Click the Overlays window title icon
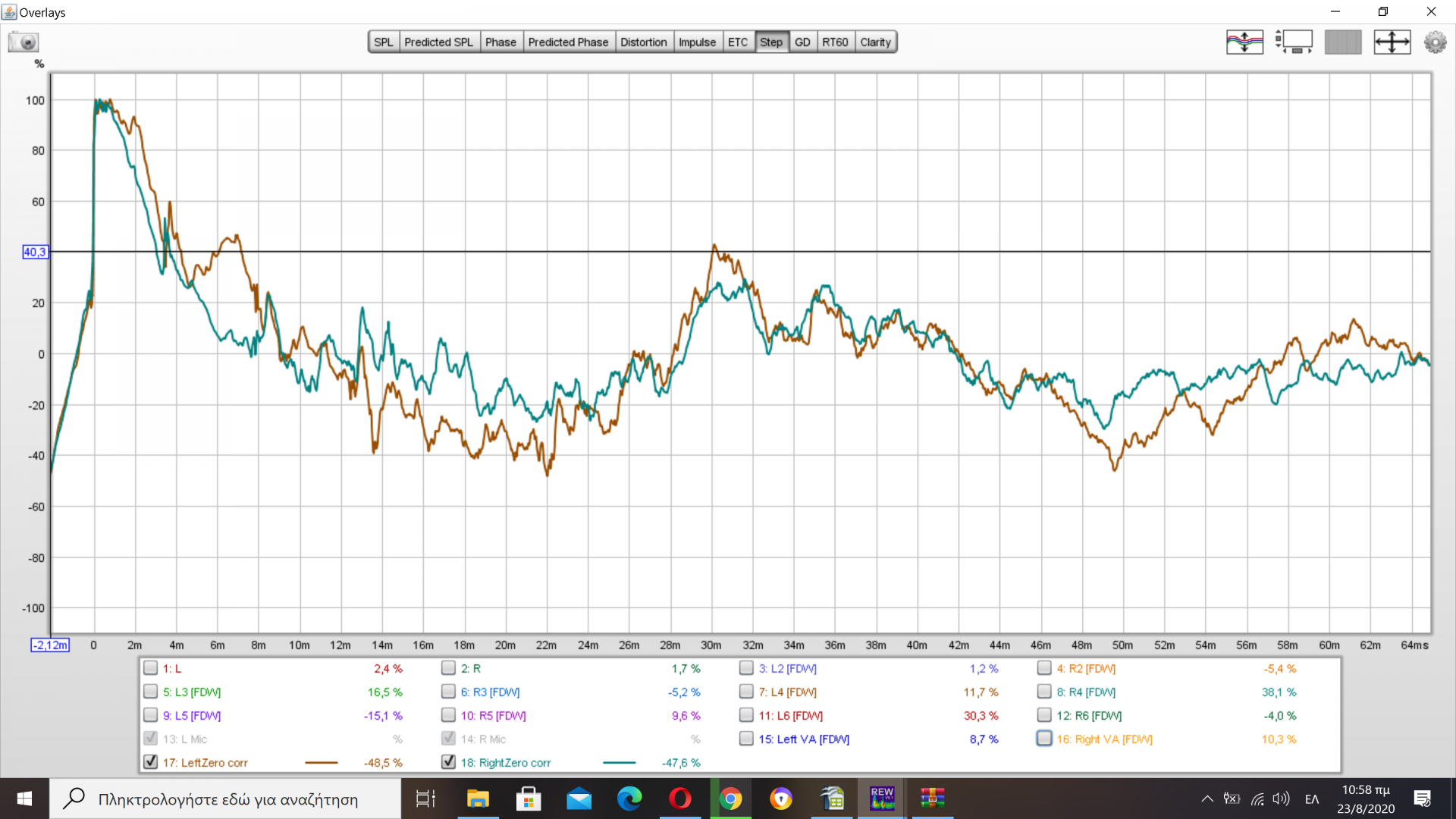 tap(9, 12)
